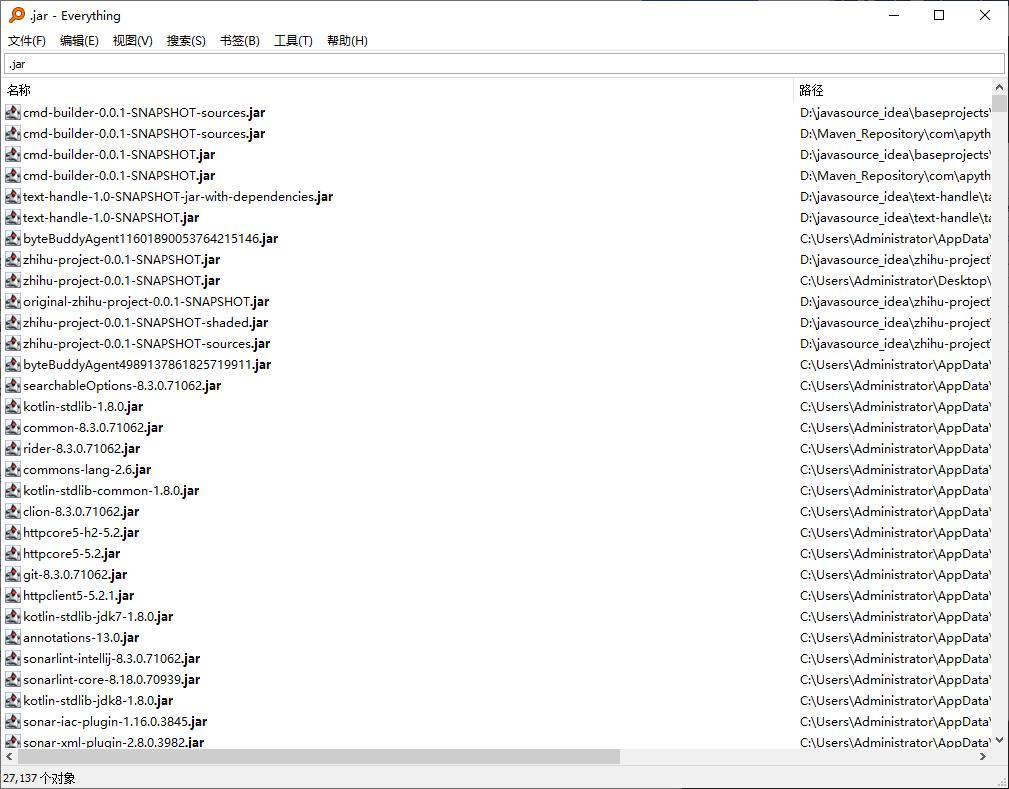Click jar icon of annotations-13.0.jar
The image size is (1009, 789).
13,638
